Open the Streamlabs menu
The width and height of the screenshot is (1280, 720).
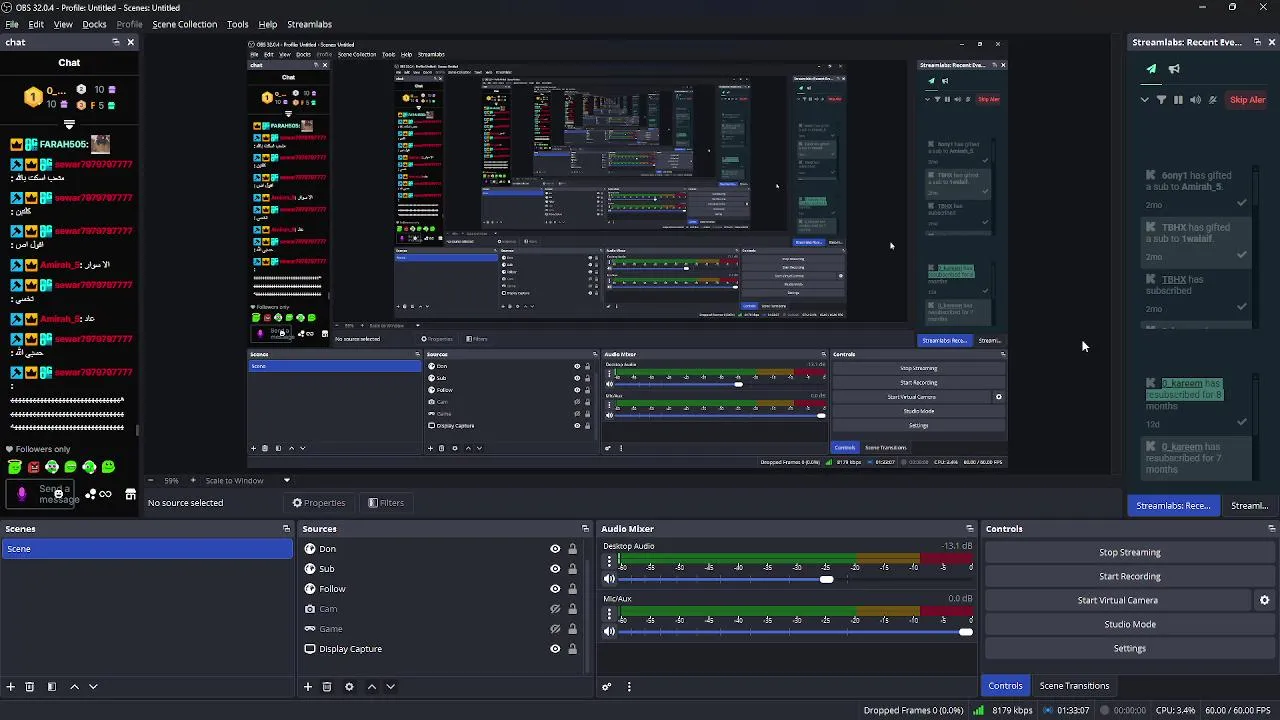pos(309,24)
